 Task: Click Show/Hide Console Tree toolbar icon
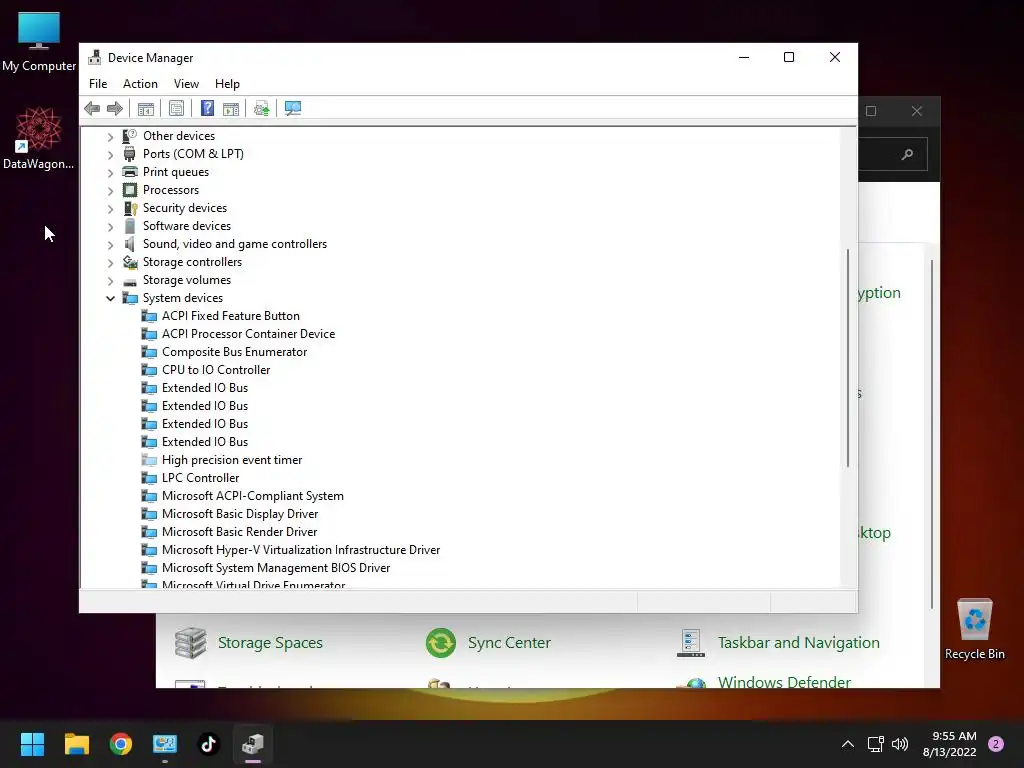tap(146, 108)
